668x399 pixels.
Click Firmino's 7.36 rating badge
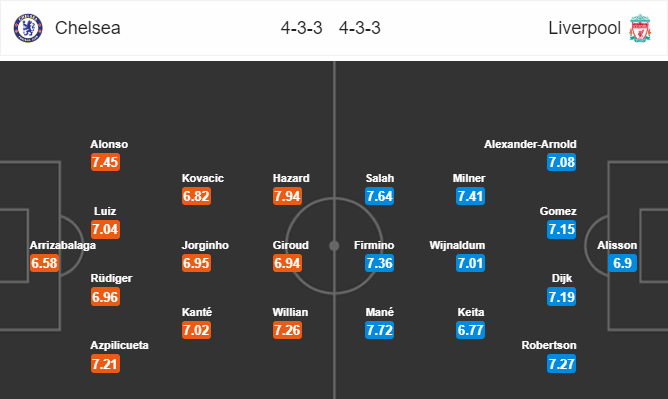pos(380,263)
